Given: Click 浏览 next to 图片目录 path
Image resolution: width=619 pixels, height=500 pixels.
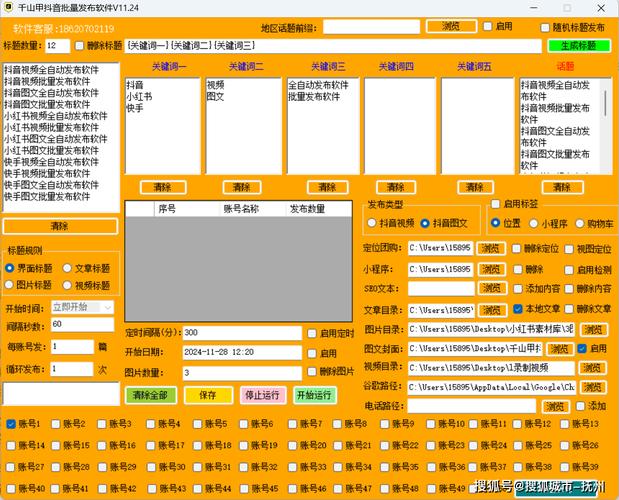Looking at the screenshot, I should [593, 329].
